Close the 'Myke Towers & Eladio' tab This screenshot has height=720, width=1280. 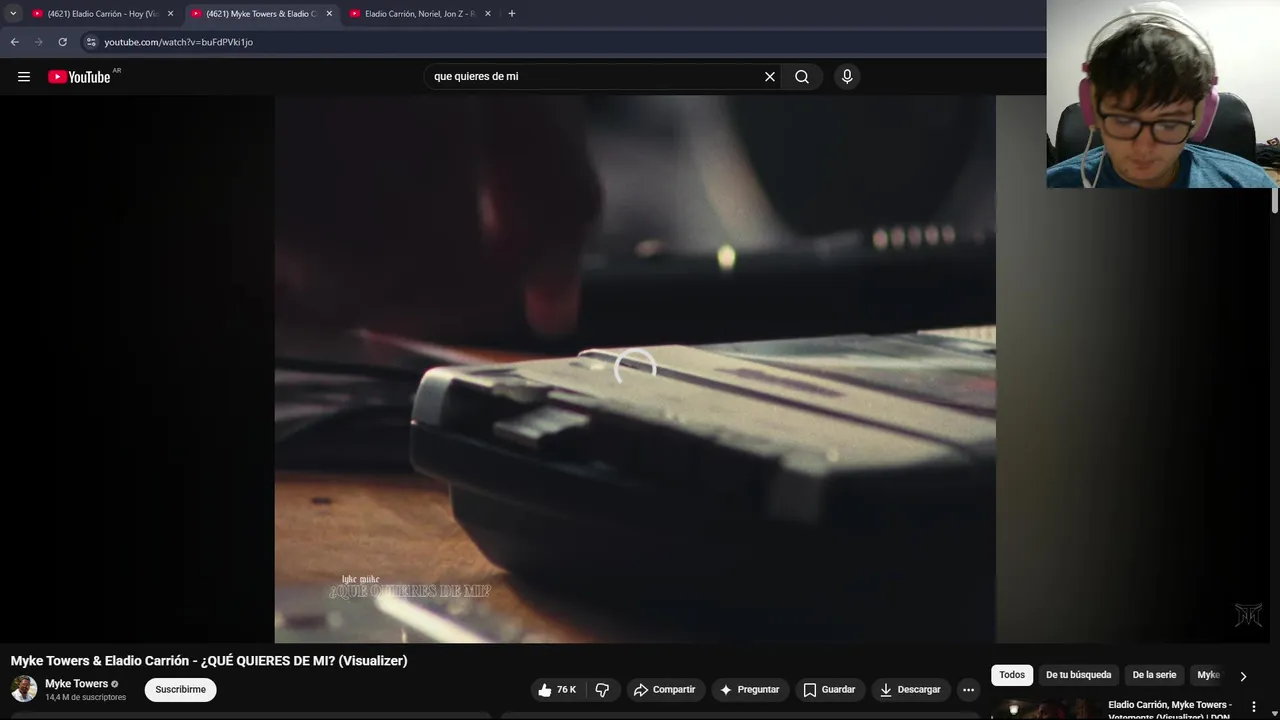tap(329, 14)
